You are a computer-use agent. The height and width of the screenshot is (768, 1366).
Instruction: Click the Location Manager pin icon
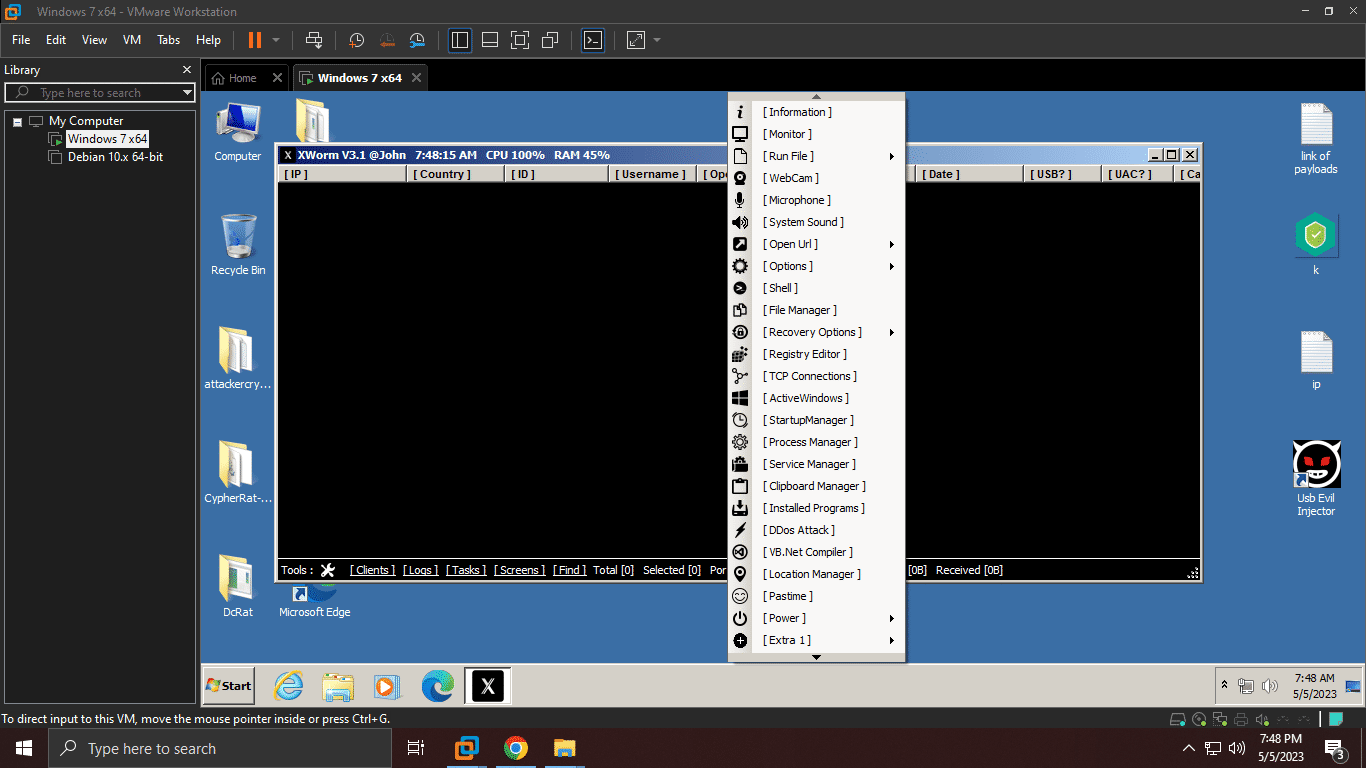[740, 574]
